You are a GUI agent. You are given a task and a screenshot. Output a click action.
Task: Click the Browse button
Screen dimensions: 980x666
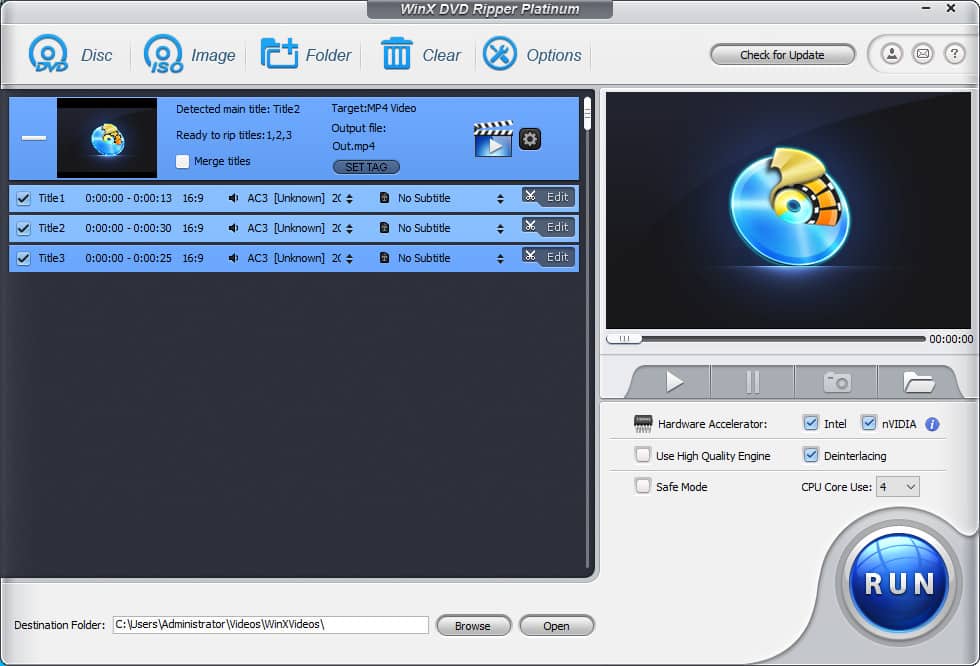(x=473, y=626)
